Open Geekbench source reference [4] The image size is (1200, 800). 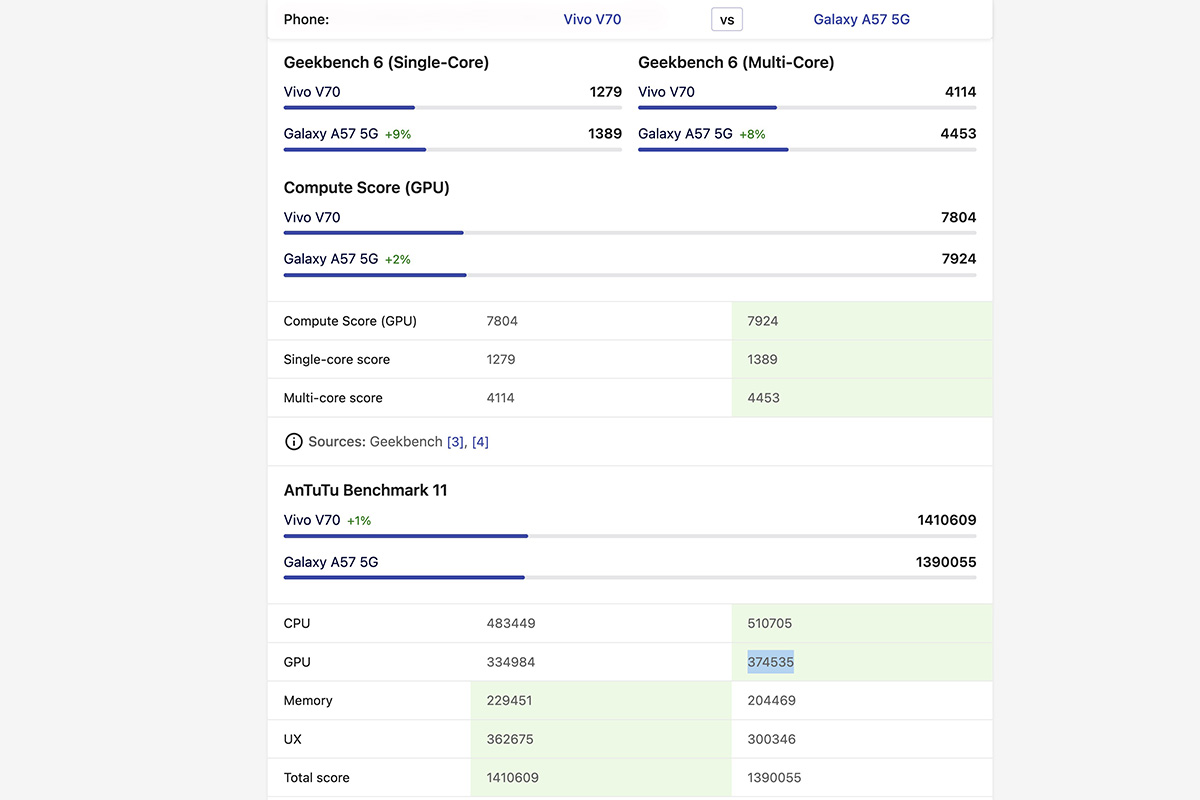click(480, 441)
